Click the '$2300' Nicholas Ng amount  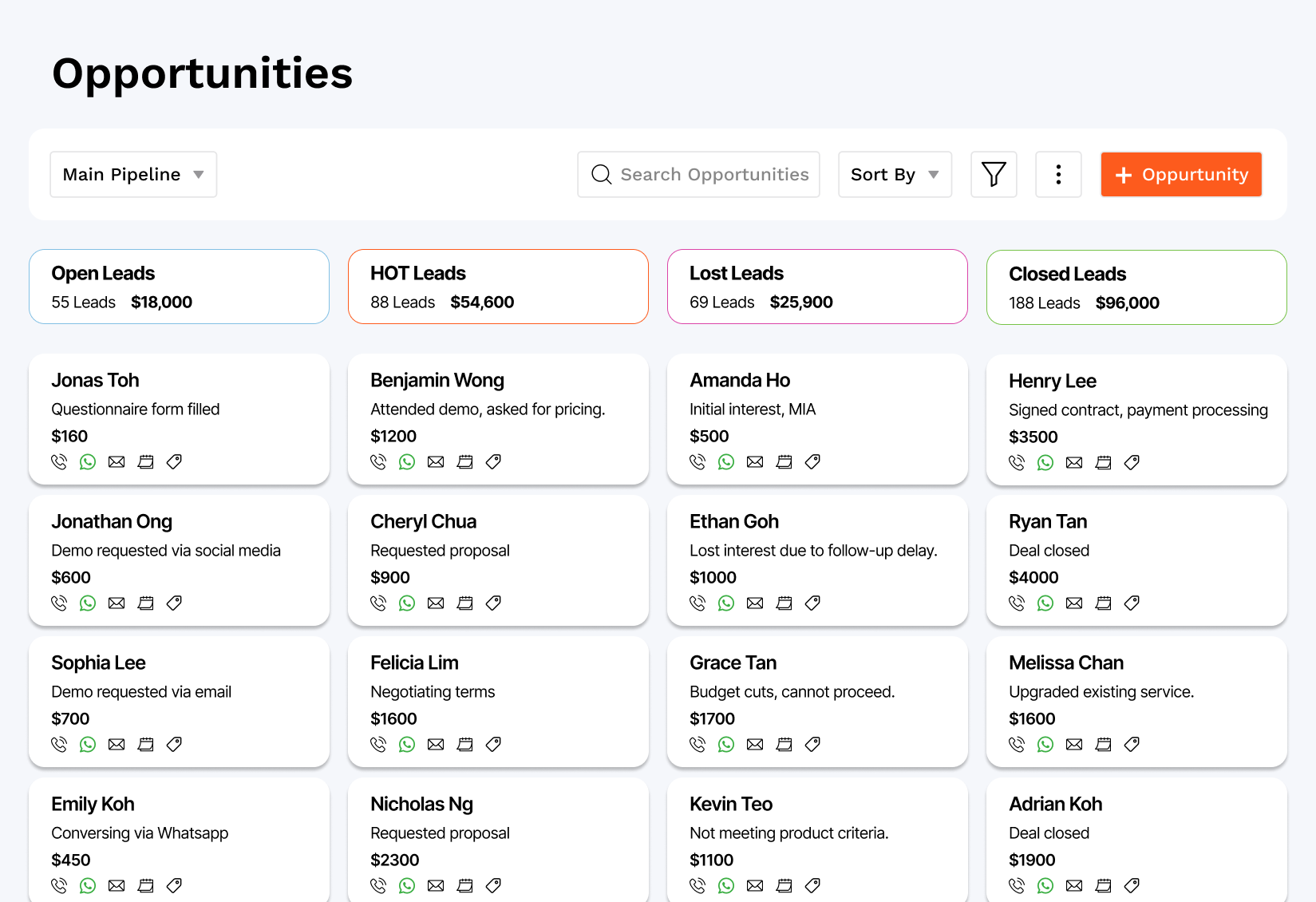(x=394, y=860)
